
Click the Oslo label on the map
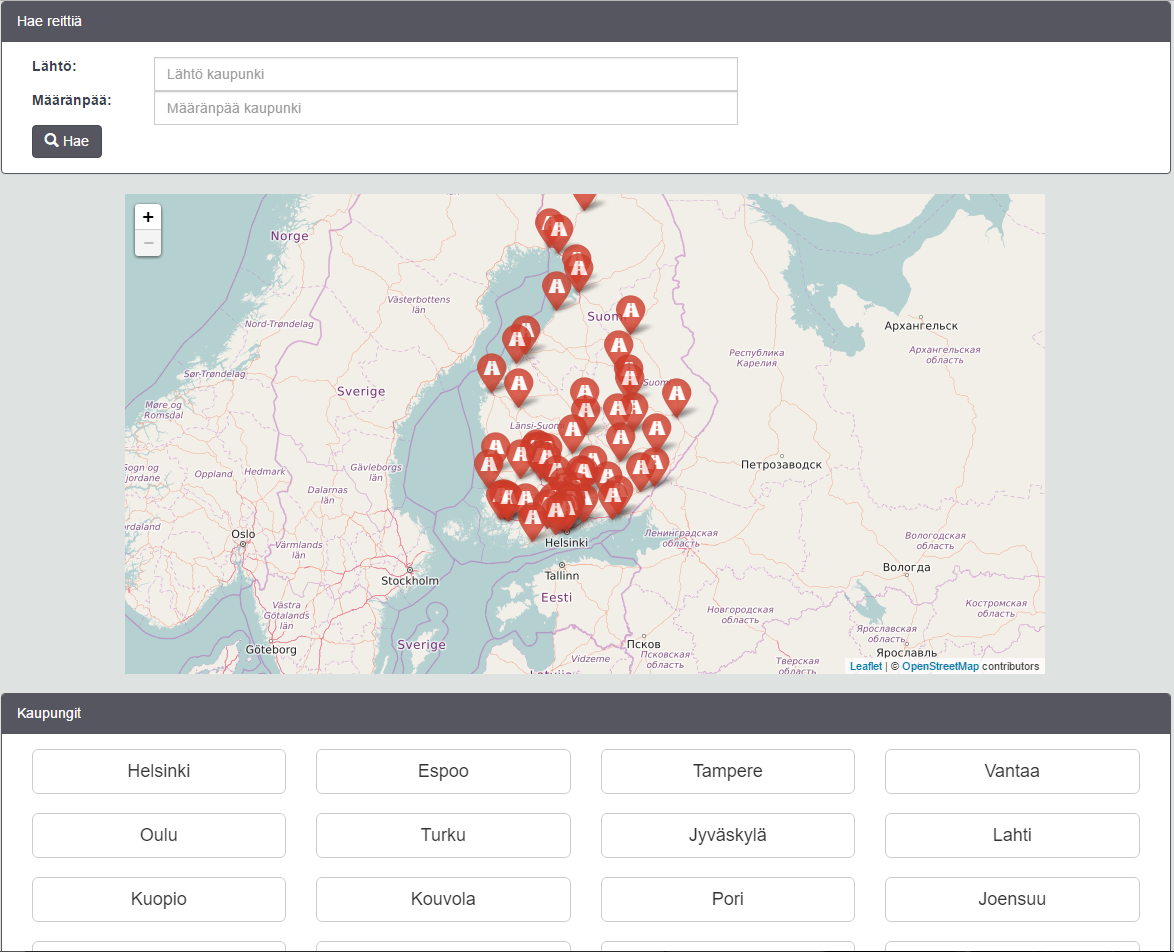tap(243, 534)
